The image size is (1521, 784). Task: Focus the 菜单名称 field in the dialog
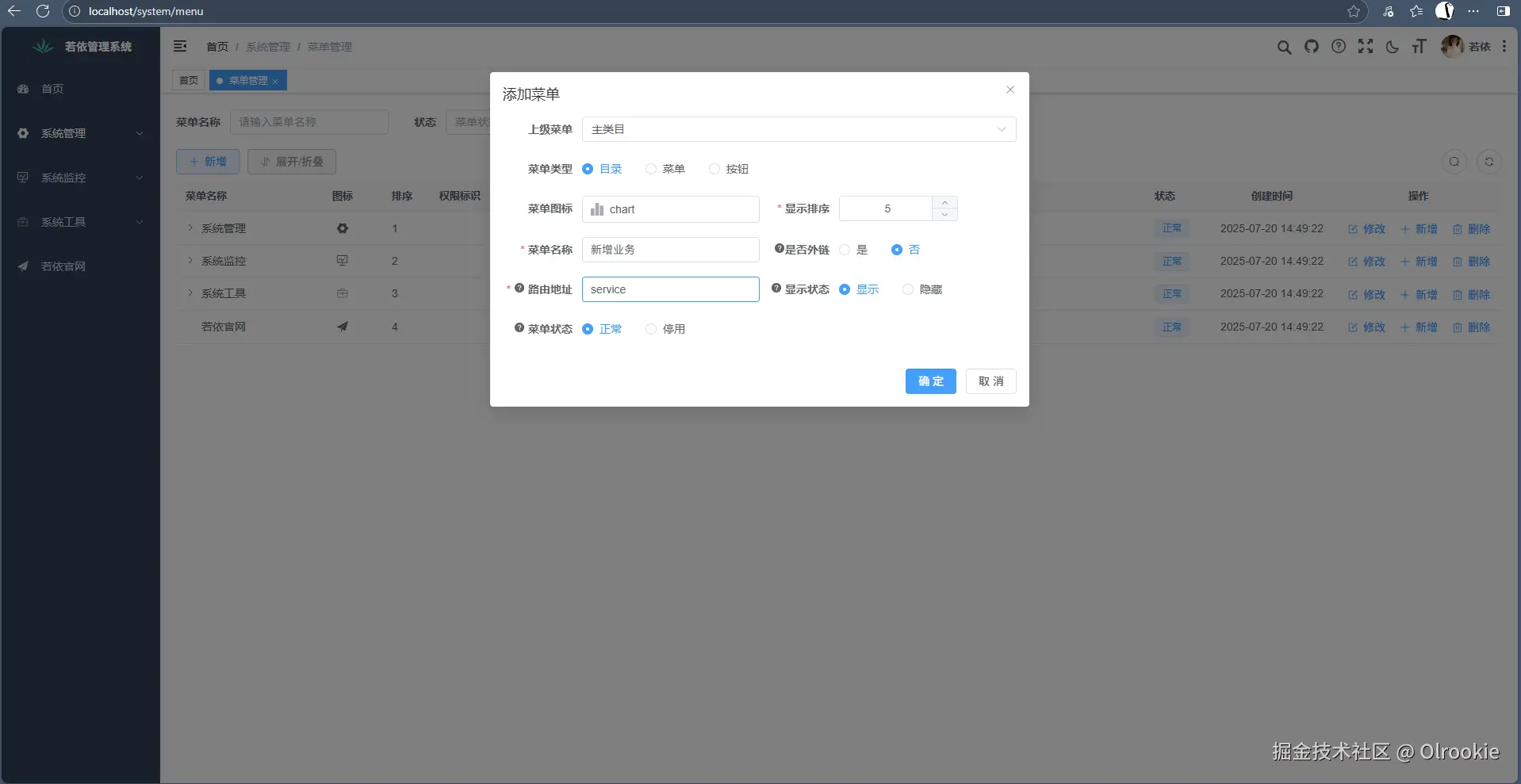click(671, 250)
